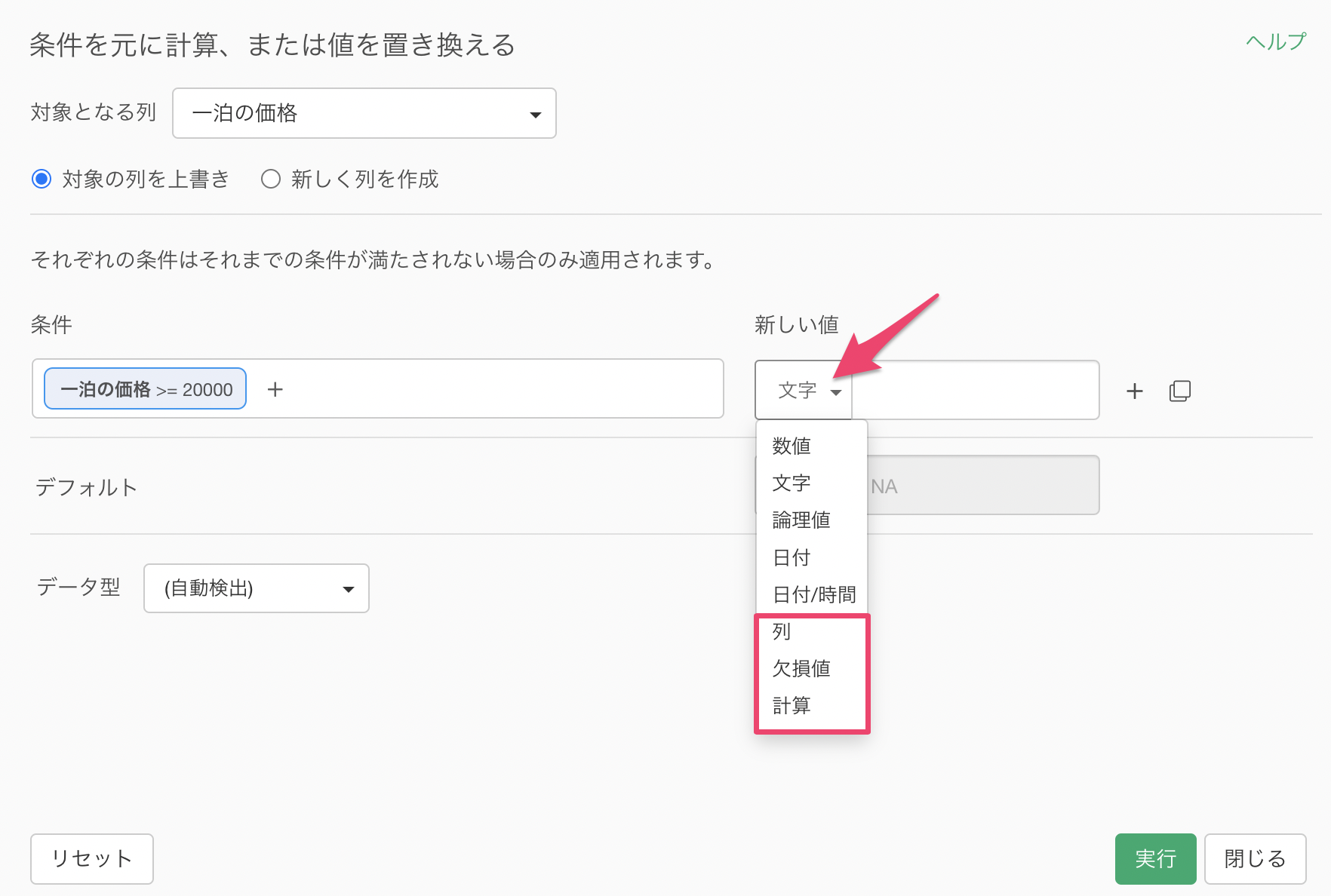Screen dimensions: 1331x896
Task: Open the 'ヘルプ' help link
Action: [x=1275, y=42]
